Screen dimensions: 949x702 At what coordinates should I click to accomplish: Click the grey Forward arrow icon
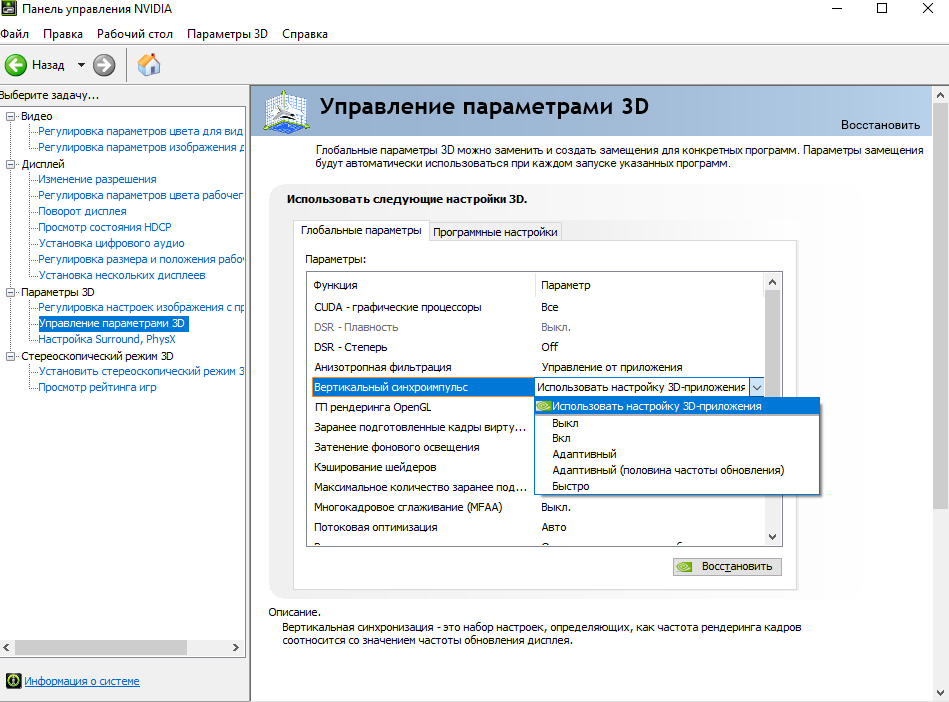pos(104,65)
